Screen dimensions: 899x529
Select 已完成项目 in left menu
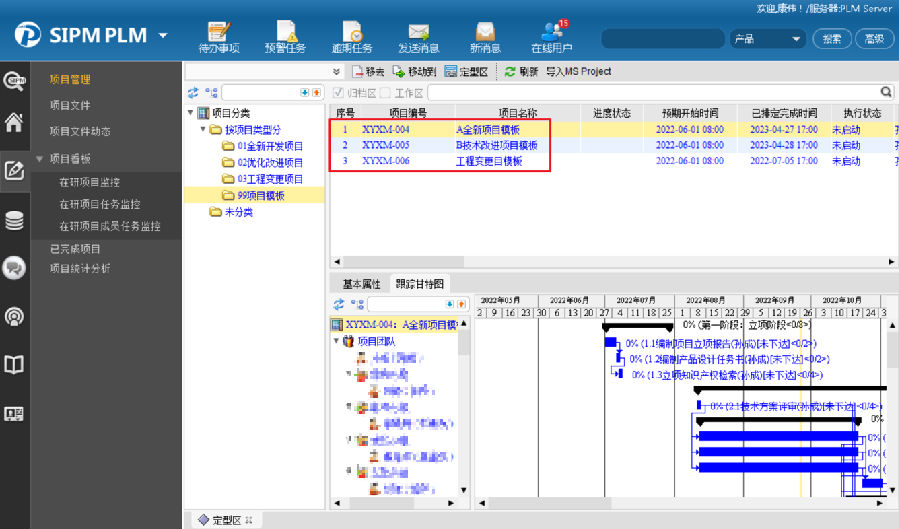[x=75, y=248]
